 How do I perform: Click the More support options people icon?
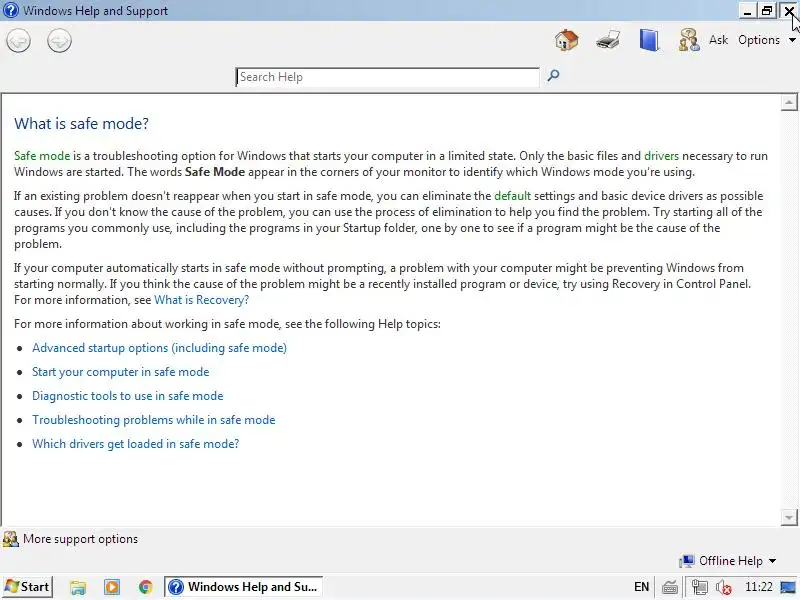[11, 539]
